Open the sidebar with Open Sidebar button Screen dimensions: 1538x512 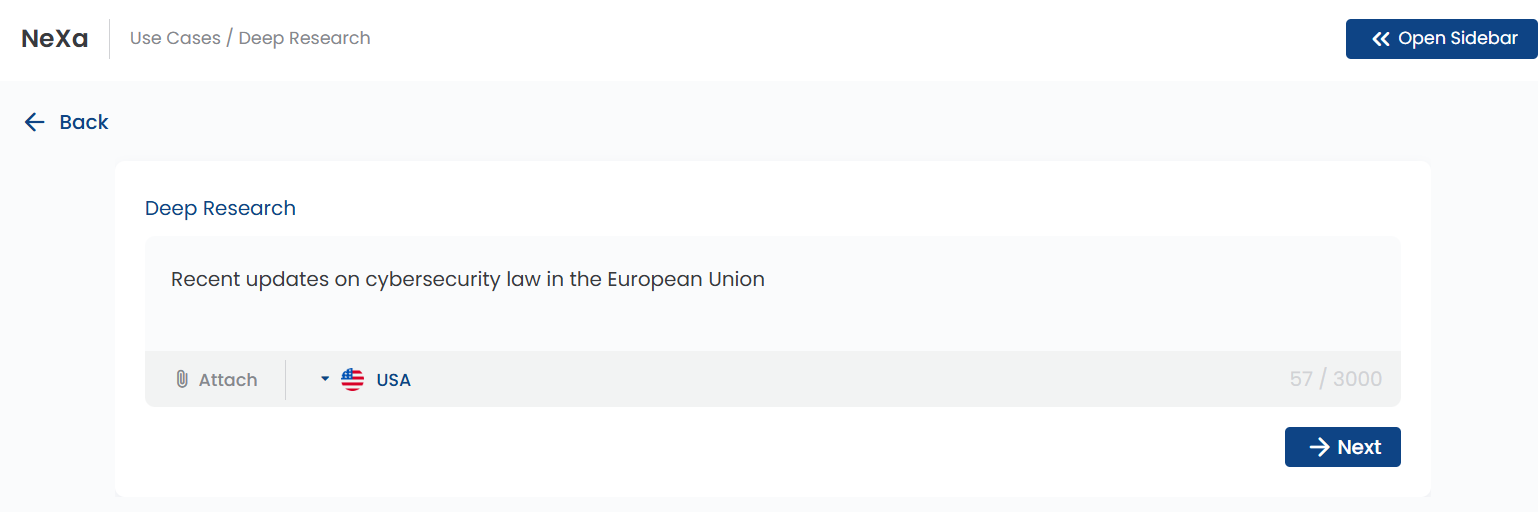tap(1441, 39)
